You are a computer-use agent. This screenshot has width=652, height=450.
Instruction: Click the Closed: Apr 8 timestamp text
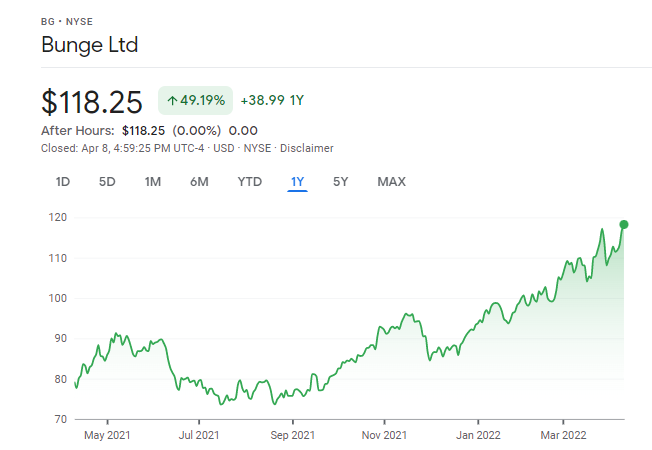[x=122, y=148]
